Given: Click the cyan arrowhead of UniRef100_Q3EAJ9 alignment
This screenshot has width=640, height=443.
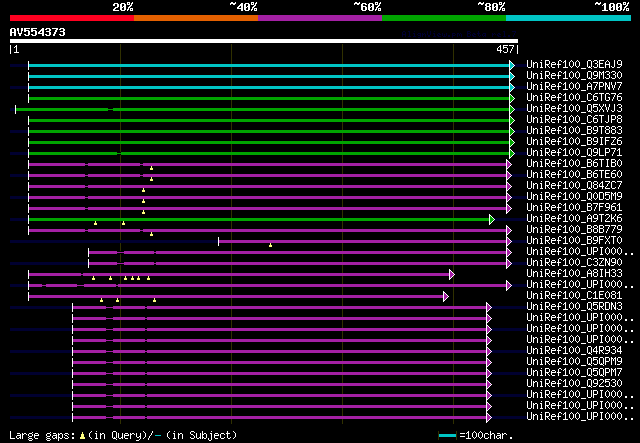Looking at the screenshot, I should tap(512, 65).
